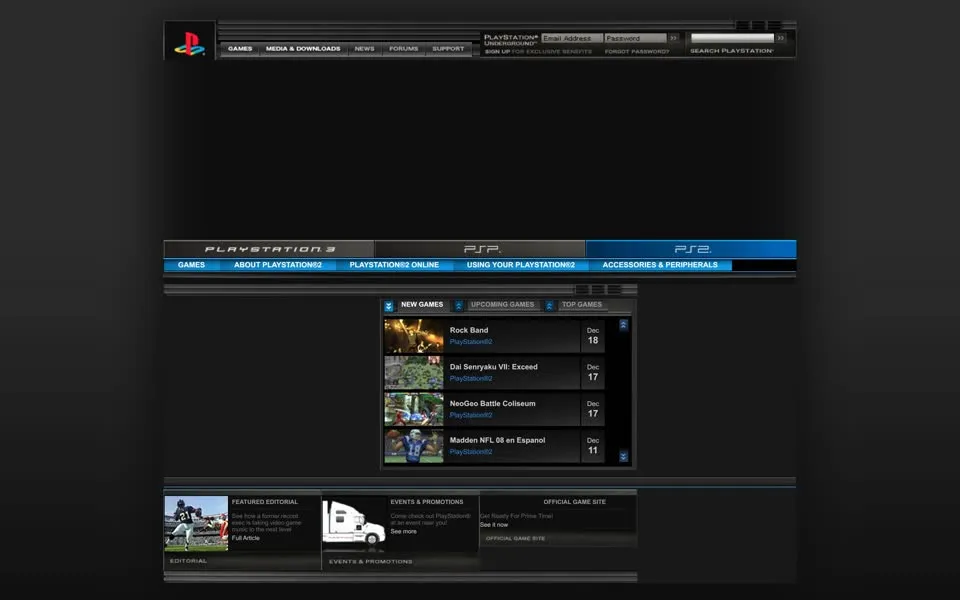The image size is (960, 600).
Task: Click the Password input field
Action: point(636,38)
